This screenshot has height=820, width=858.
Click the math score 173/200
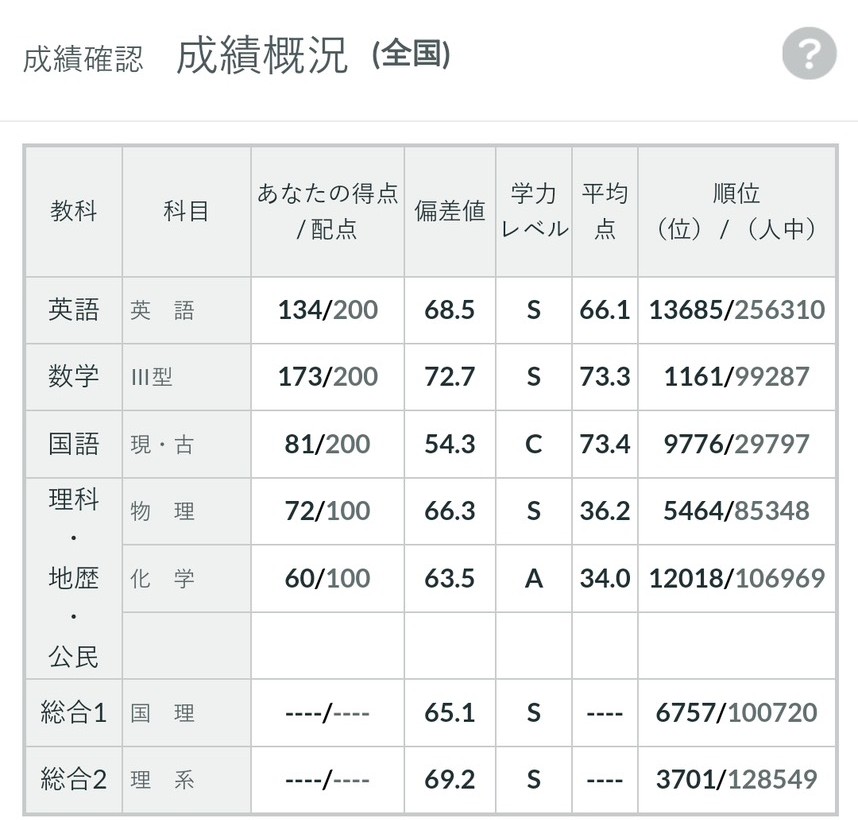pyautogui.click(x=327, y=377)
